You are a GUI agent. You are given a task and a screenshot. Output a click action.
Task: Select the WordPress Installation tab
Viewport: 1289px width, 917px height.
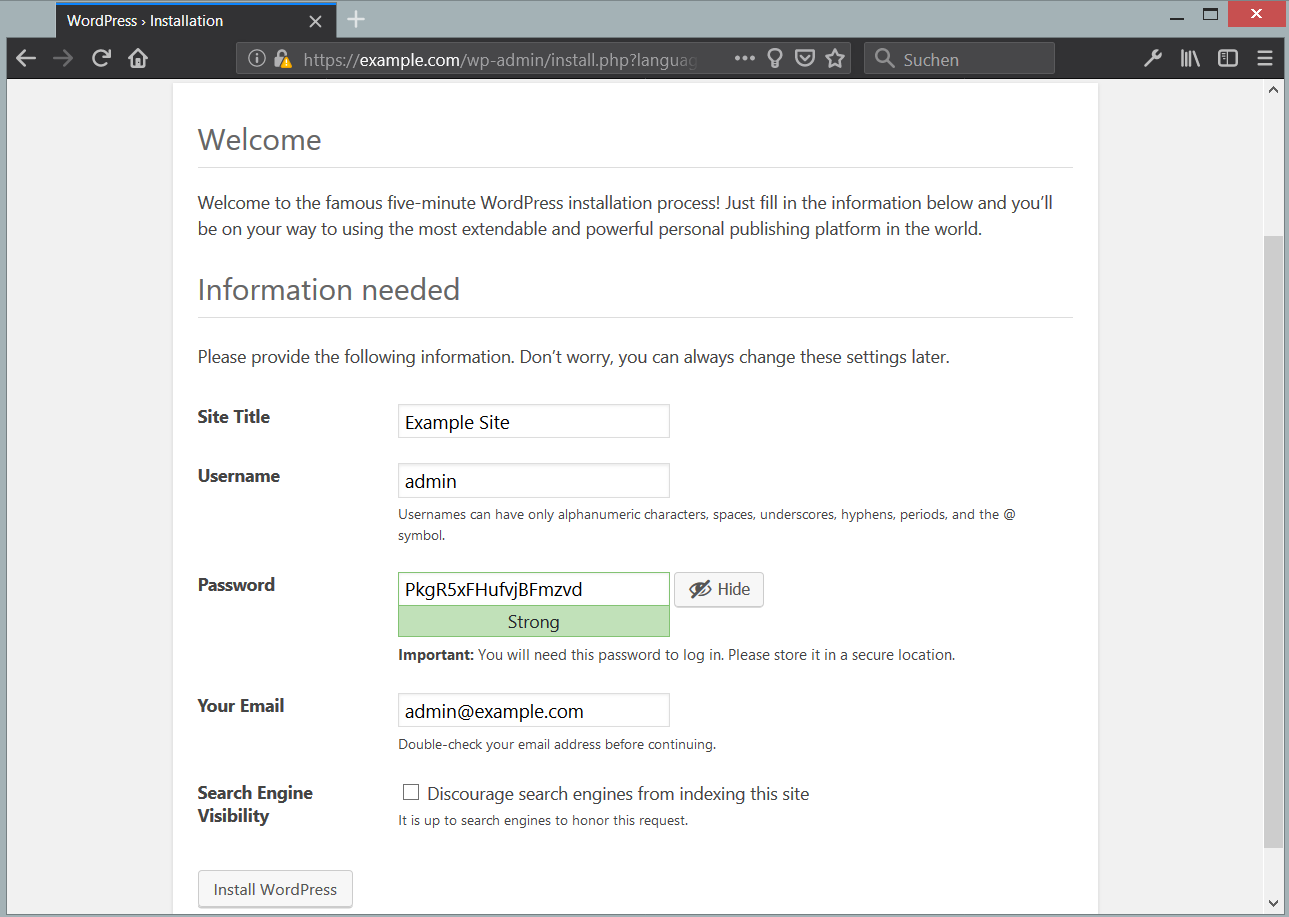[x=180, y=20]
